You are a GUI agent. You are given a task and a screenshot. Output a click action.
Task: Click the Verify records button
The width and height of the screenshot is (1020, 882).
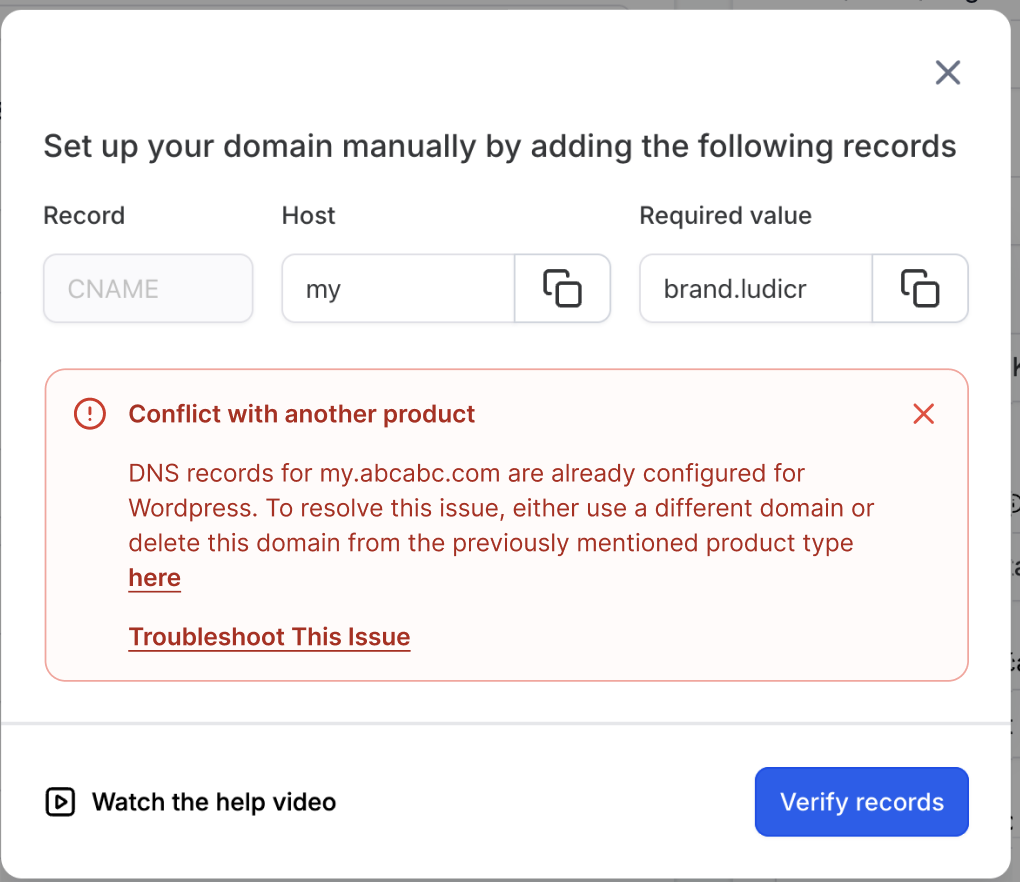[861, 801]
